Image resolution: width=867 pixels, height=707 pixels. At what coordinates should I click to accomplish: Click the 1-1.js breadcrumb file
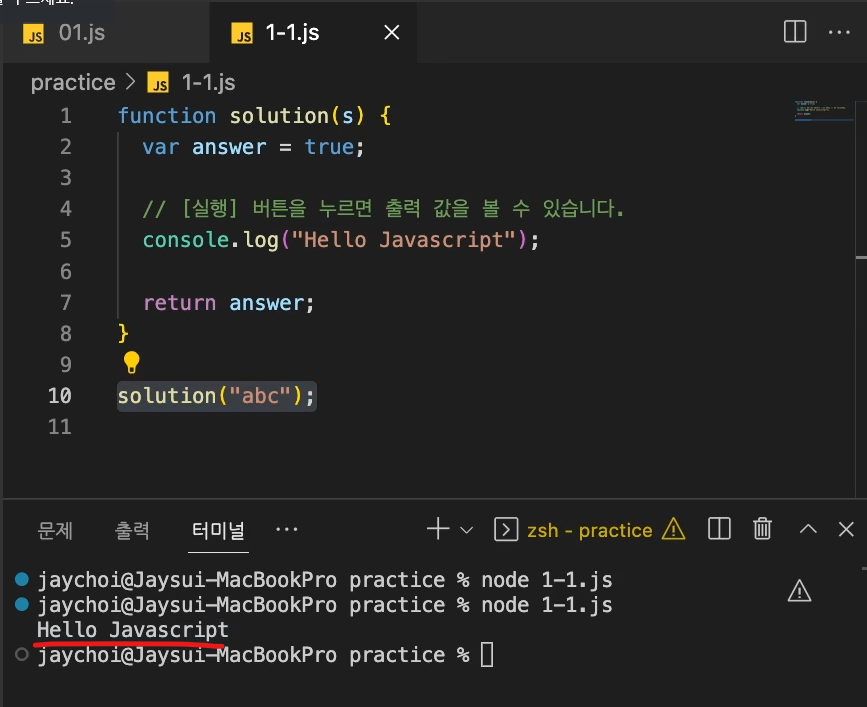coord(208,82)
